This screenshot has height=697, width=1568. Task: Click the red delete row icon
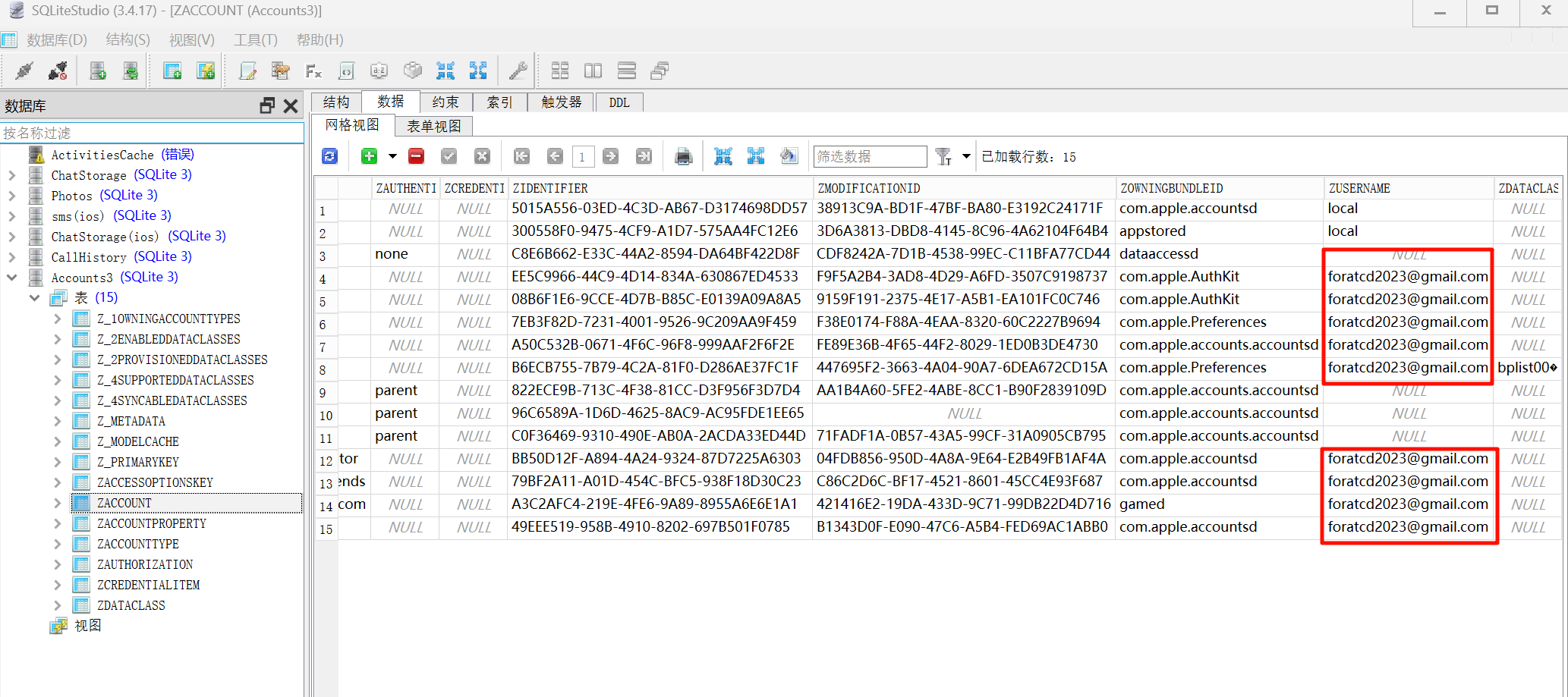pos(416,156)
